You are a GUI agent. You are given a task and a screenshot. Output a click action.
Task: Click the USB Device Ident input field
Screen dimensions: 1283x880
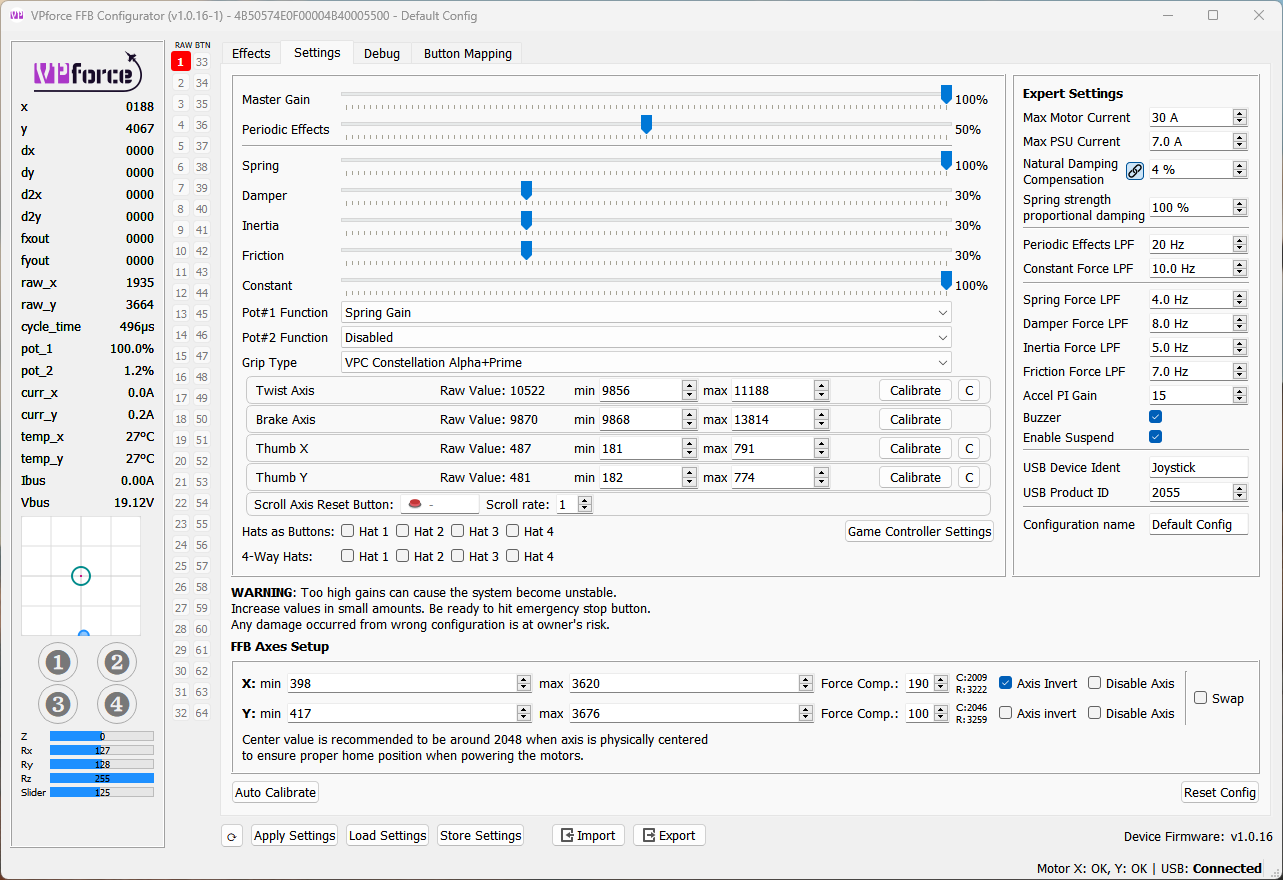click(x=1198, y=466)
